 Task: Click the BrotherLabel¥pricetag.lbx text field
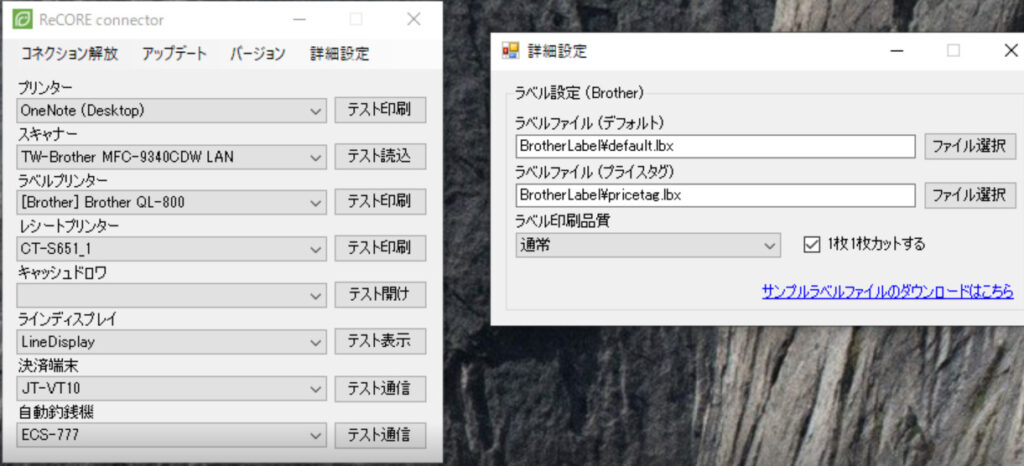[715, 195]
